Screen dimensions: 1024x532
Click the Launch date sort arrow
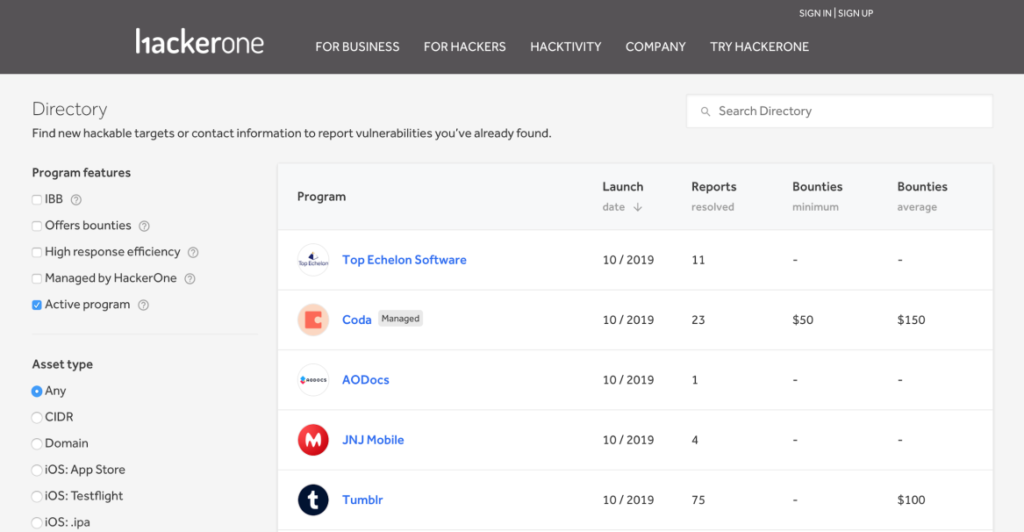click(x=637, y=207)
